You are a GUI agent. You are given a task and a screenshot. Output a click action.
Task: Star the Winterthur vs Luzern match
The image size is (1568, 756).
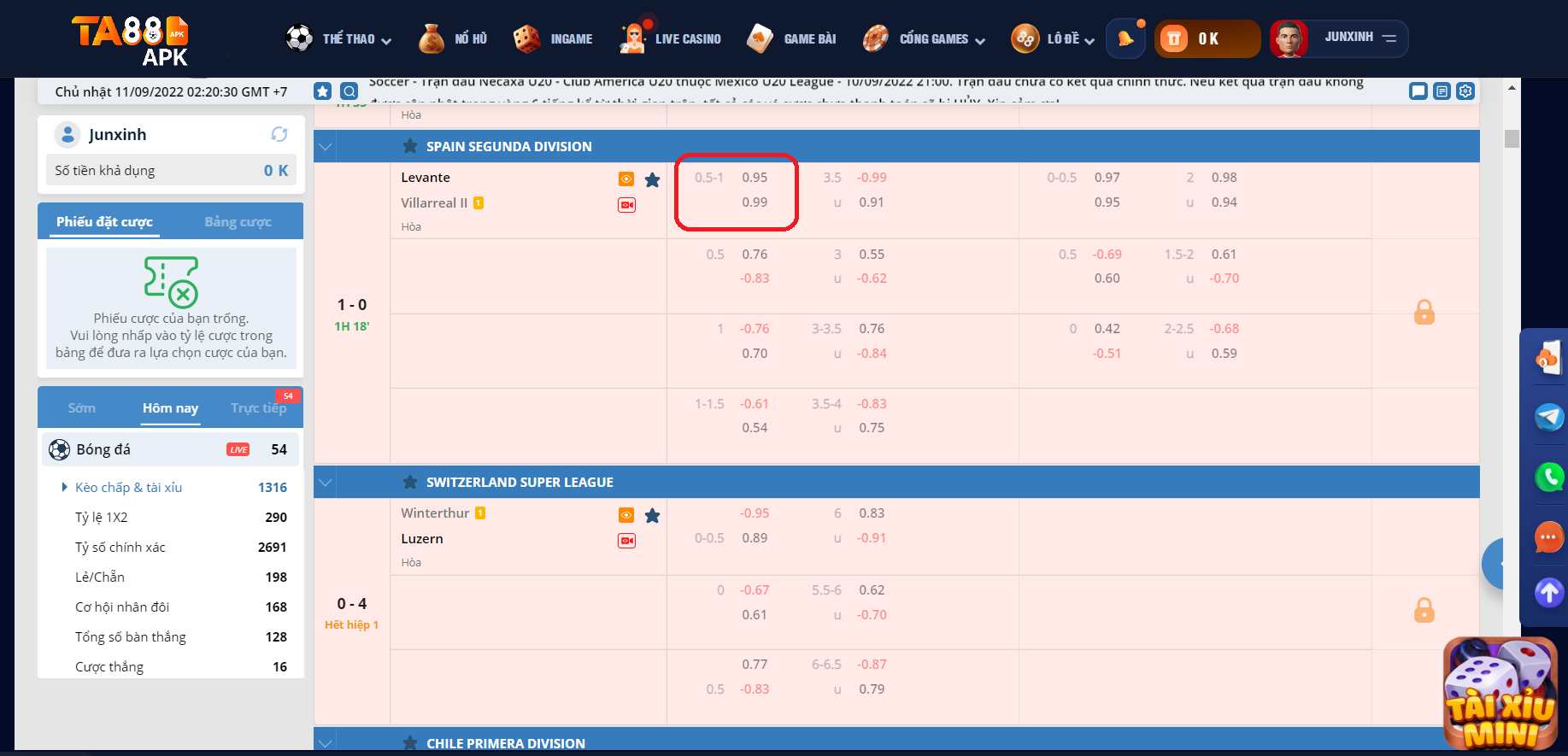coord(652,515)
